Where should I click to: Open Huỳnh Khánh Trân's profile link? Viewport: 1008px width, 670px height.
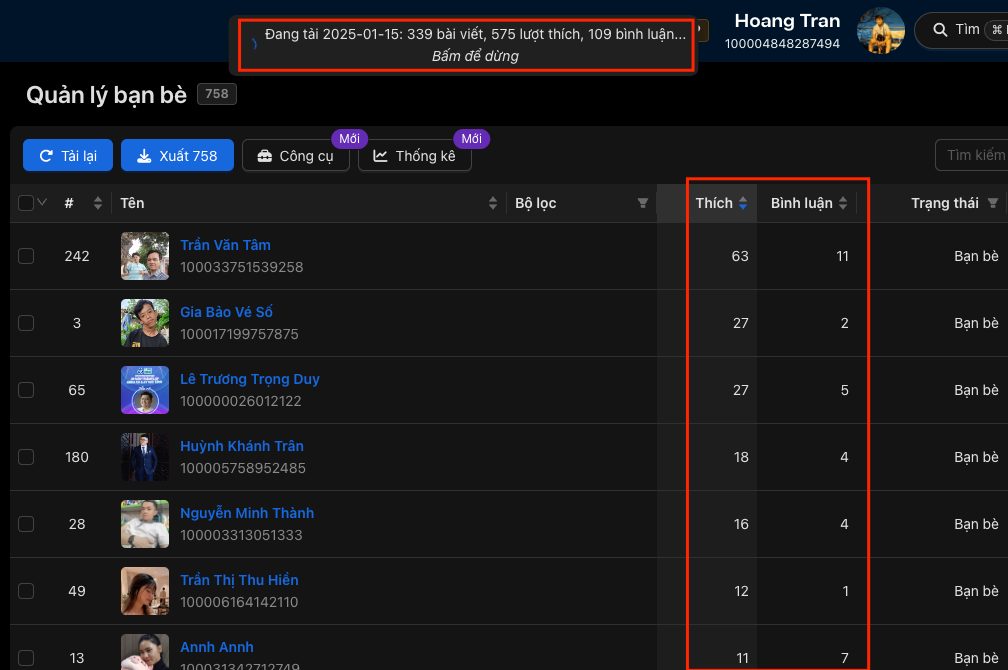click(x=242, y=446)
